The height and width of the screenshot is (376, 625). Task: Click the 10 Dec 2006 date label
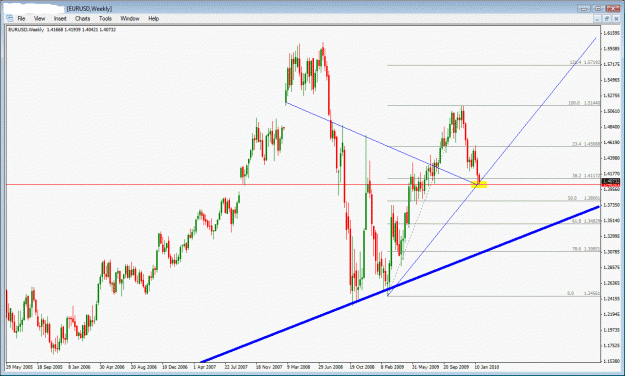tap(175, 367)
